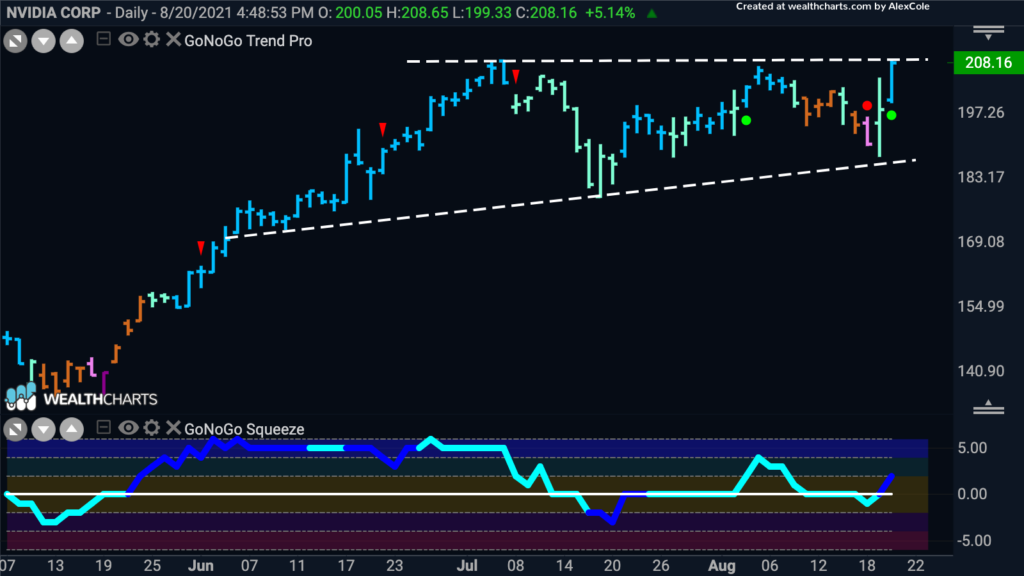Click the 26 date axis label
Screen dimensions: 1024x576
[661, 566]
